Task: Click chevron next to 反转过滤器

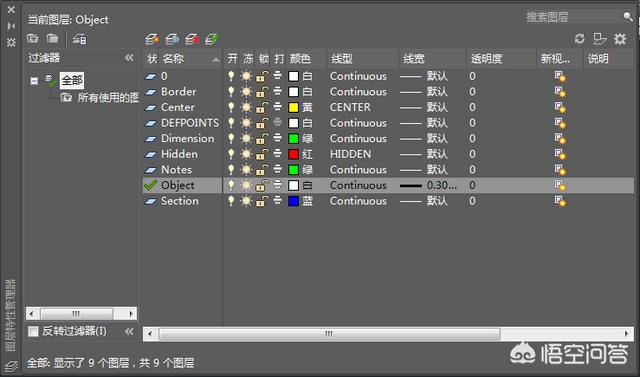Action: pos(129,331)
